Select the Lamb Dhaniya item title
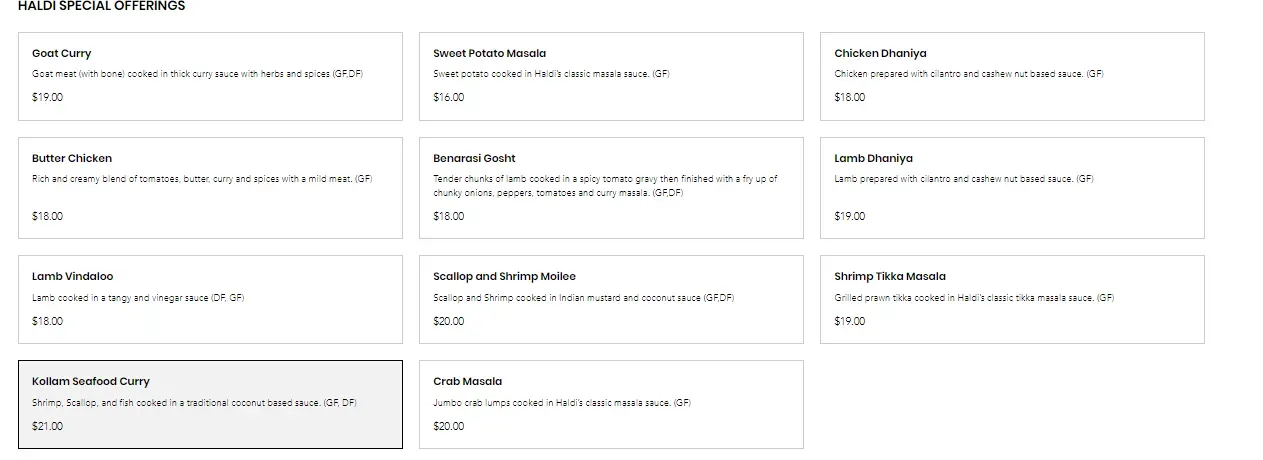This screenshot has height=460, width=1263. pyautogui.click(x=873, y=158)
